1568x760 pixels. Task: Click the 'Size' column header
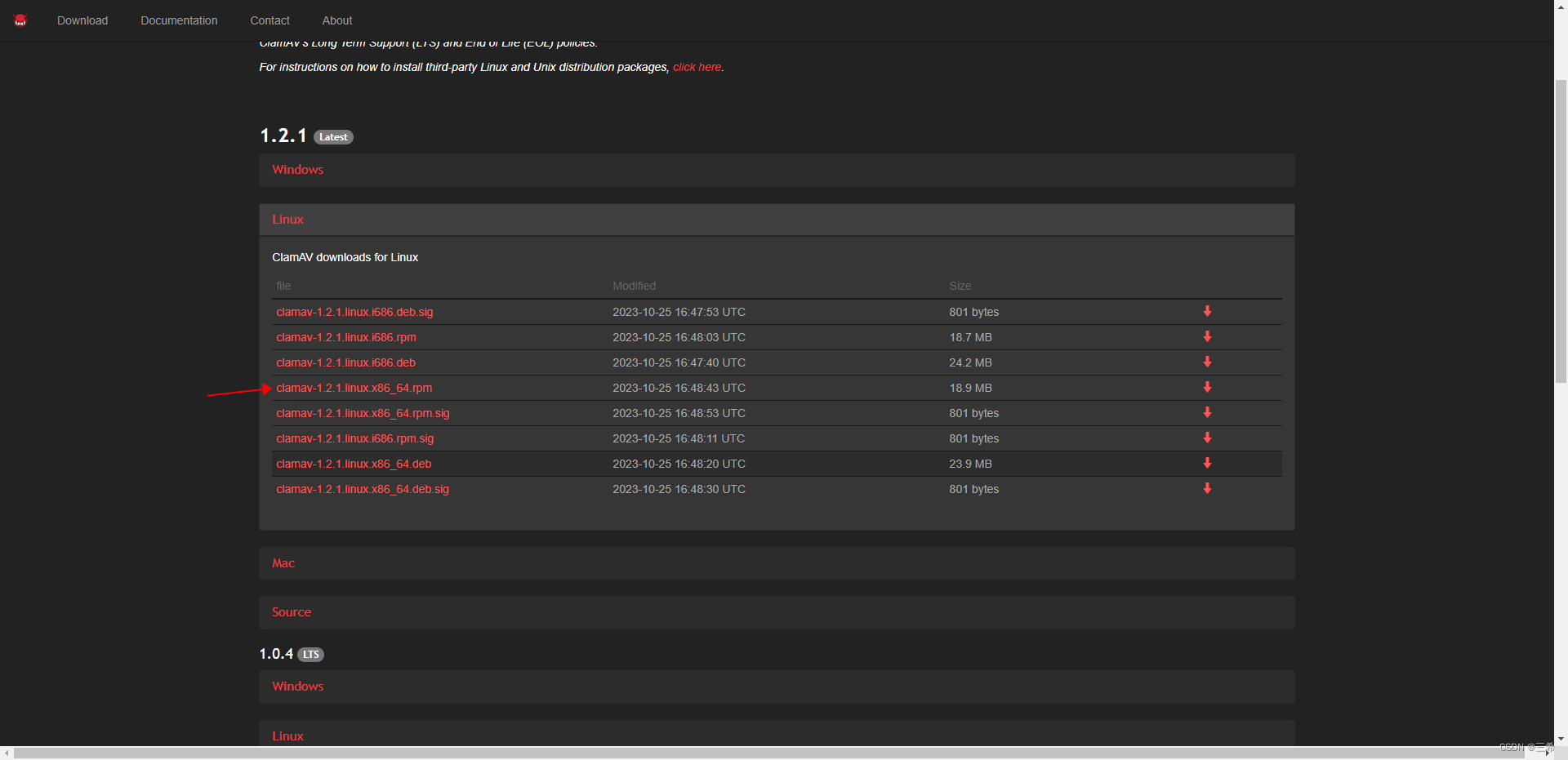coord(960,286)
